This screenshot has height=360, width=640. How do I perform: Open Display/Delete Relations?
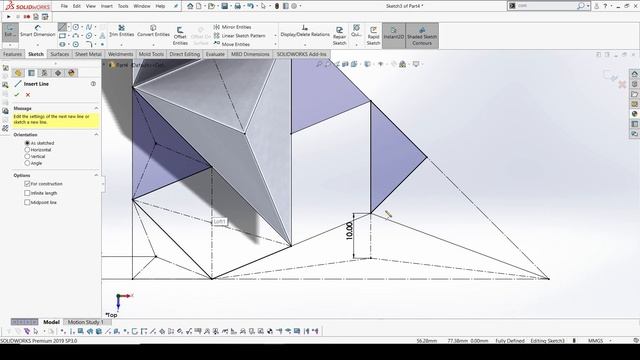[305, 31]
